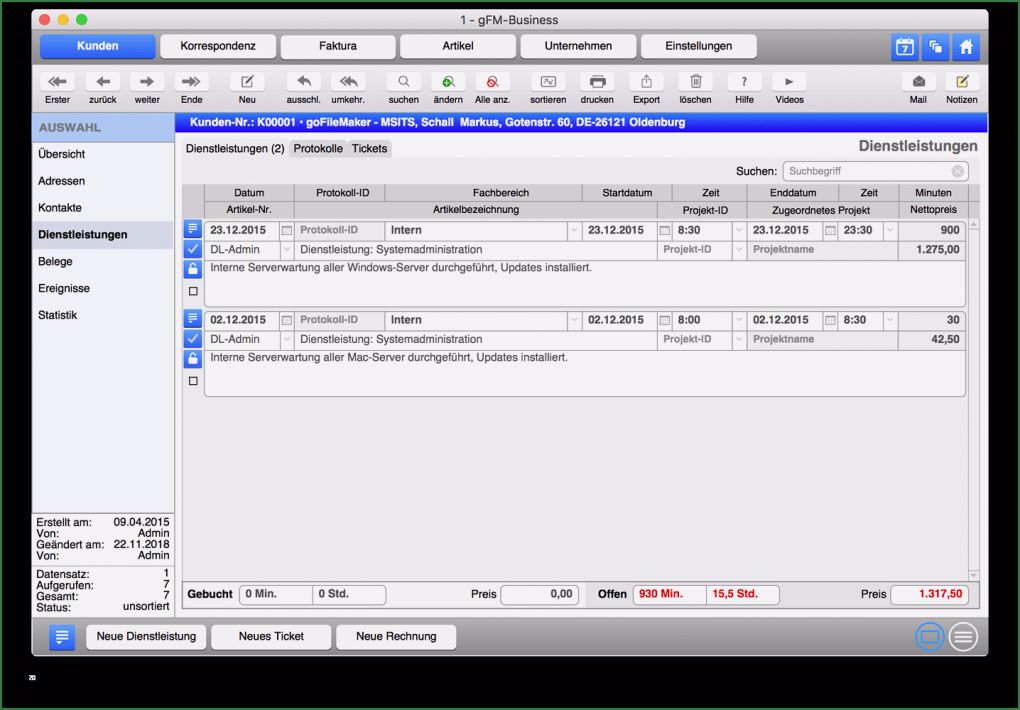This screenshot has width=1020, height=710.
Task: Open the Faktura module tab
Action: [x=338, y=46]
